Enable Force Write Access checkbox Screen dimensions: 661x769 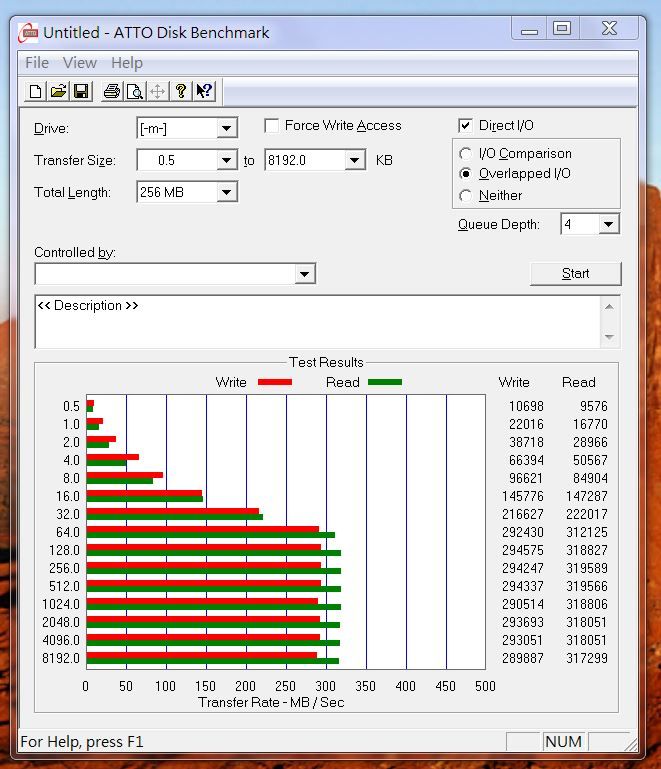point(271,126)
